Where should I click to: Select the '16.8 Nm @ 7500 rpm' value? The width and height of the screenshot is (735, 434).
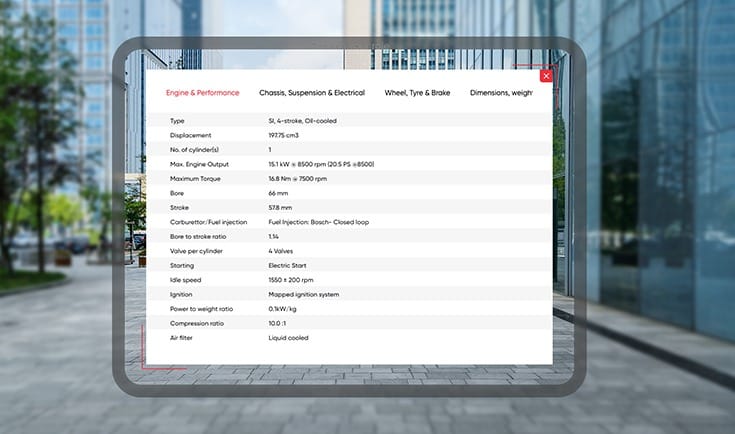[298, 179]
